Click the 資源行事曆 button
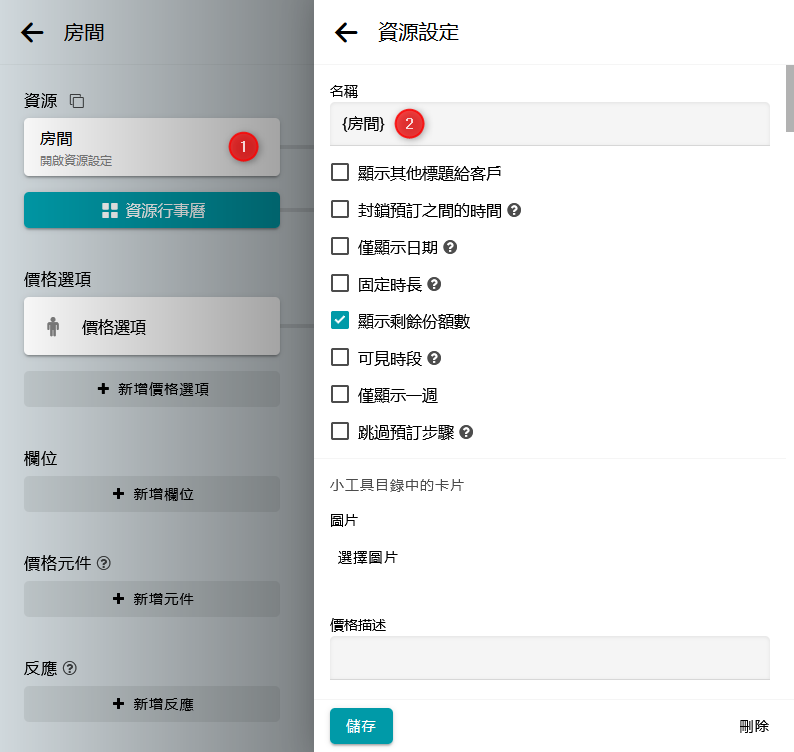This screenshot has height=752, width=794. 151,210
